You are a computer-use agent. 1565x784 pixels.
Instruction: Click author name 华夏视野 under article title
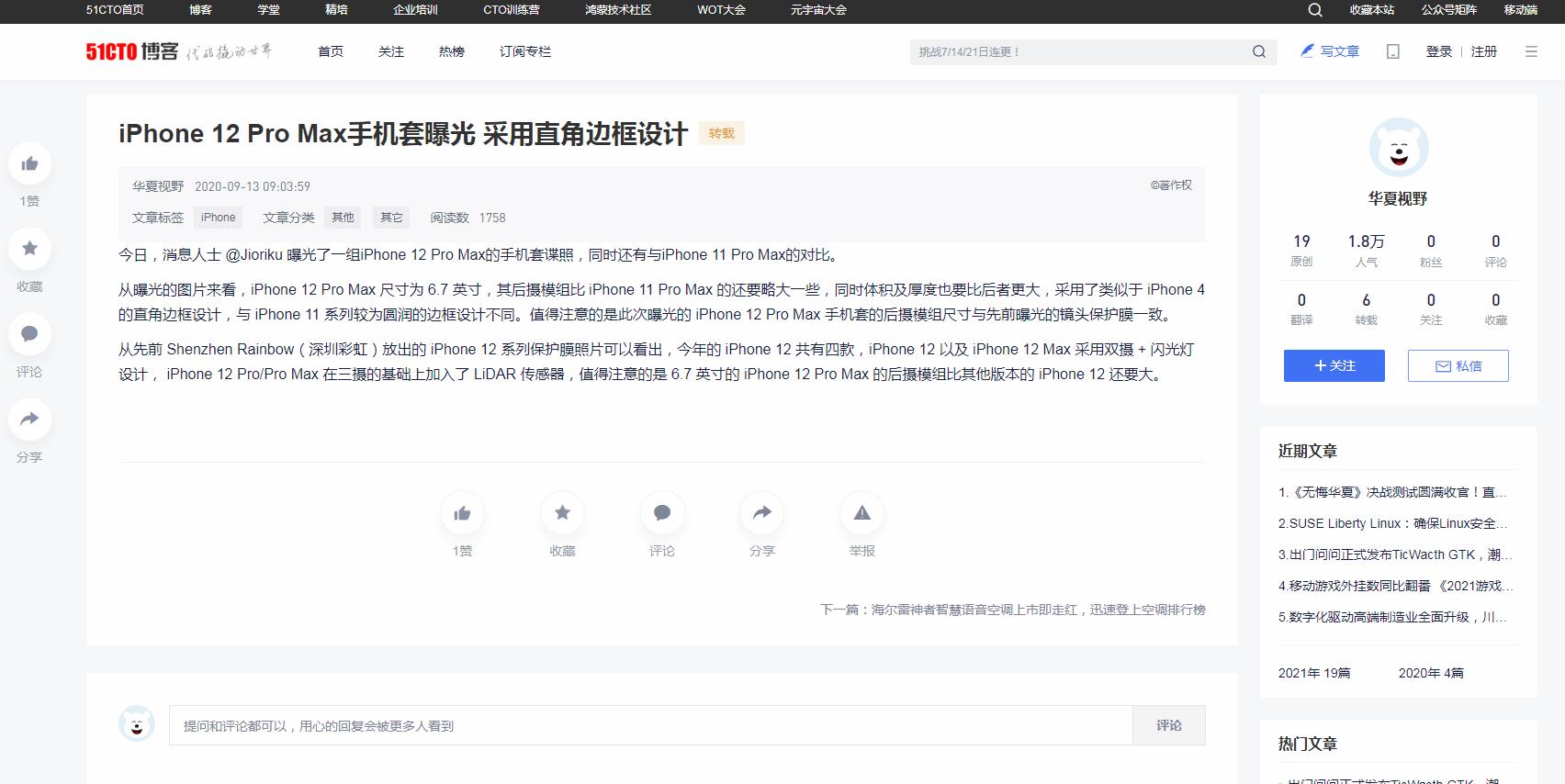click(x=158, y=186)
